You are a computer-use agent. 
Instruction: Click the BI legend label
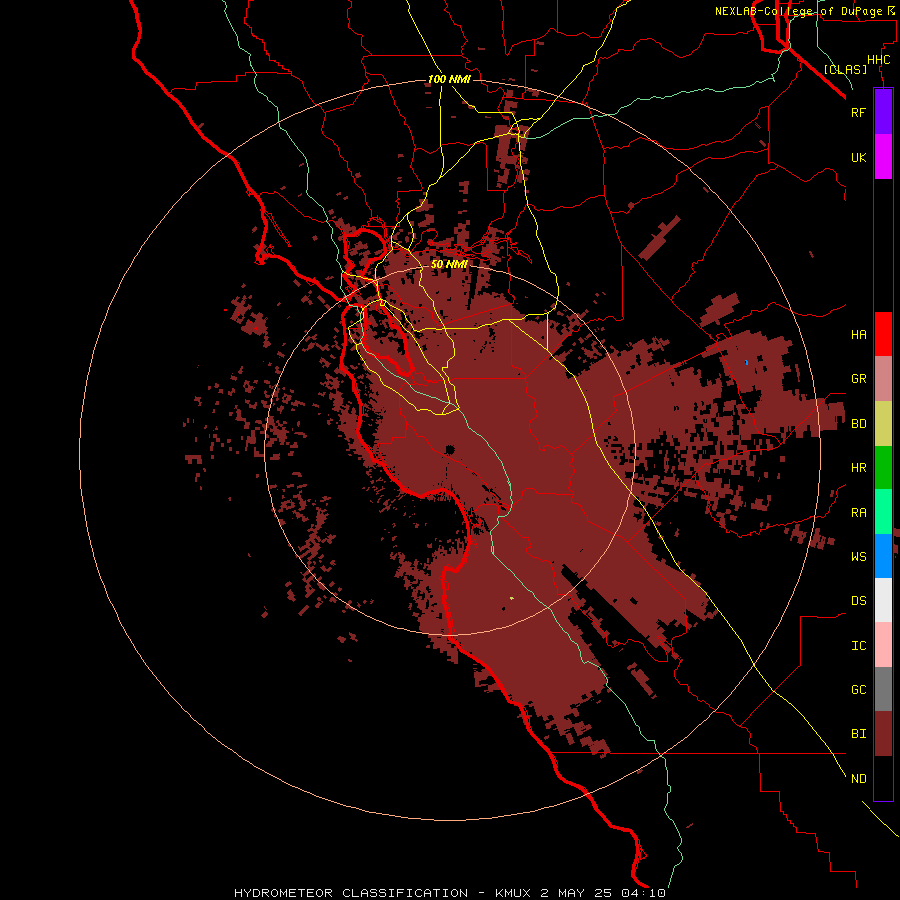(x=859, y=734)
